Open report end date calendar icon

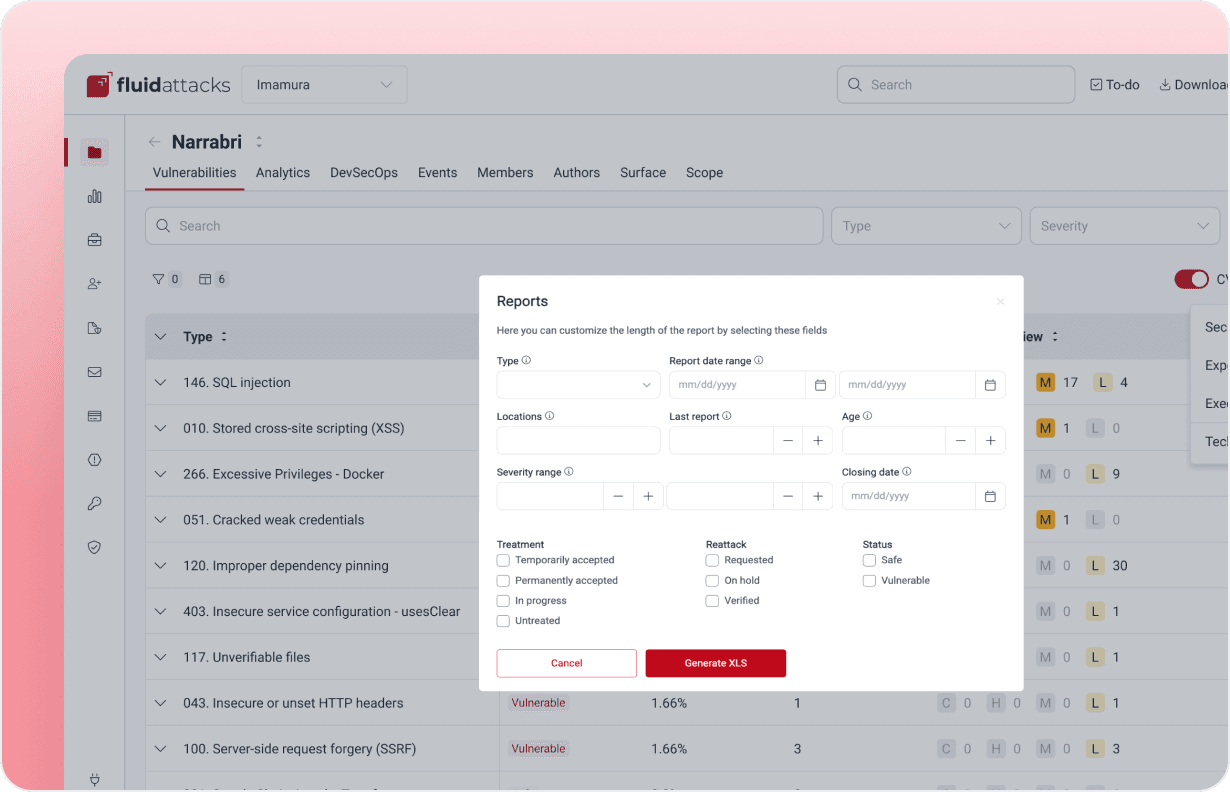click(990, 385)
